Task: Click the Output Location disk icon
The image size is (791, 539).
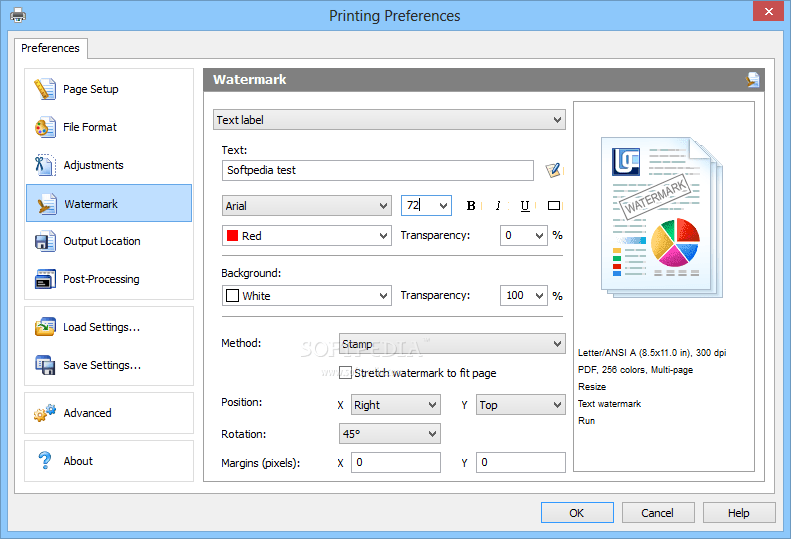Action: [45, 241]
